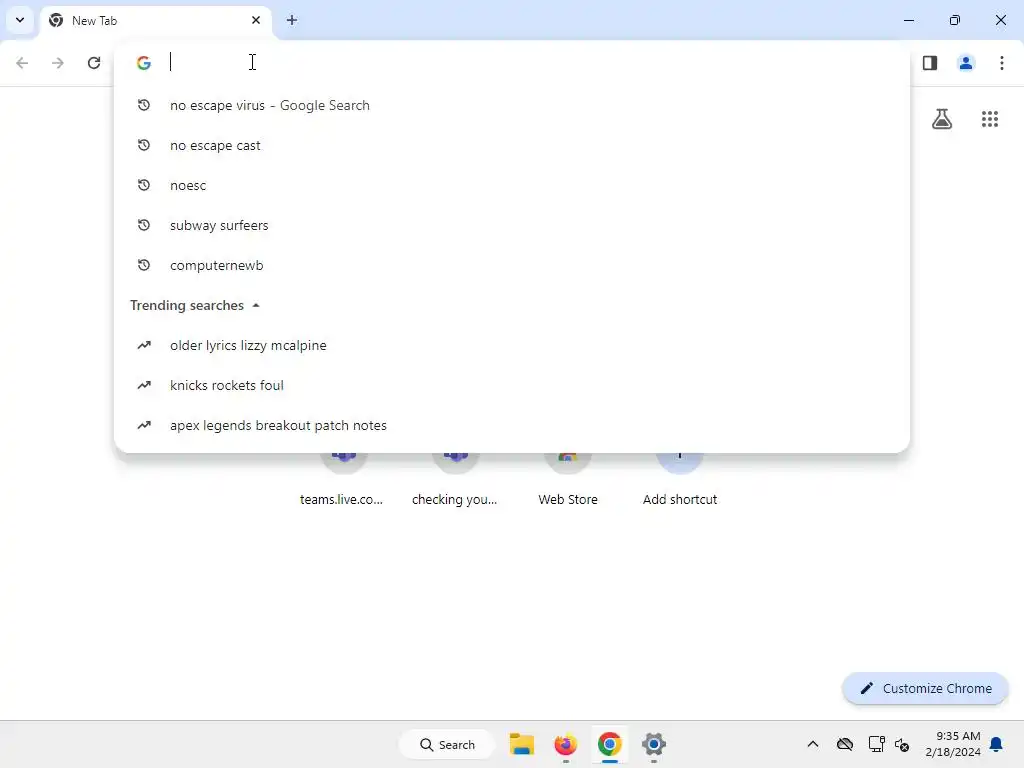Choose suggestion 'noesc'

point(512,185)
